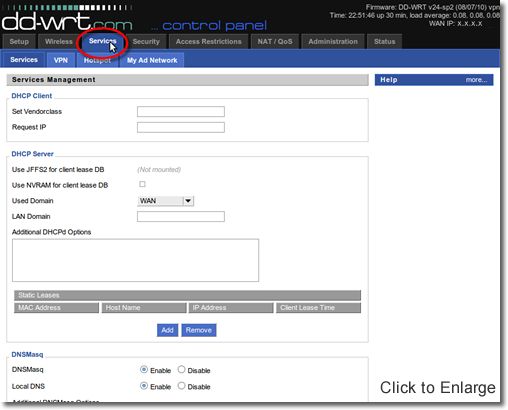Toggle Use NVRAM for client lease DB checkbox
The height and width of the screenshot is (410, 508).
(142, 184)
